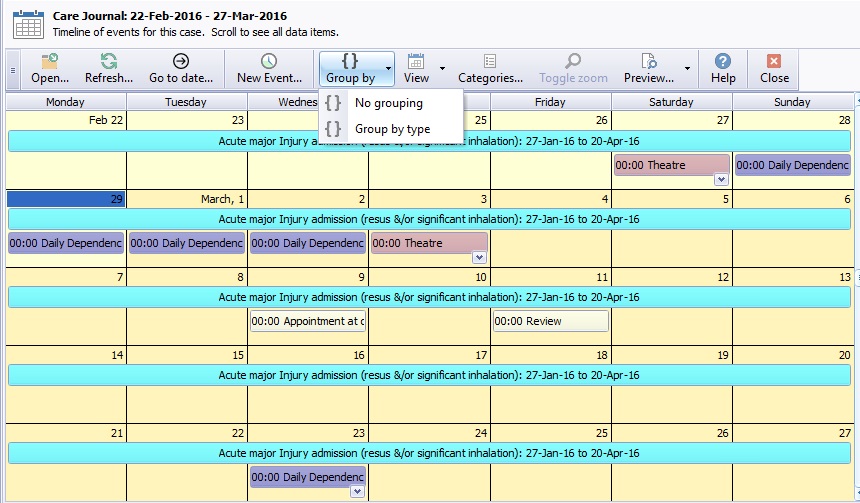
Task: Open the Go to date tool
Action: (181, 62)
